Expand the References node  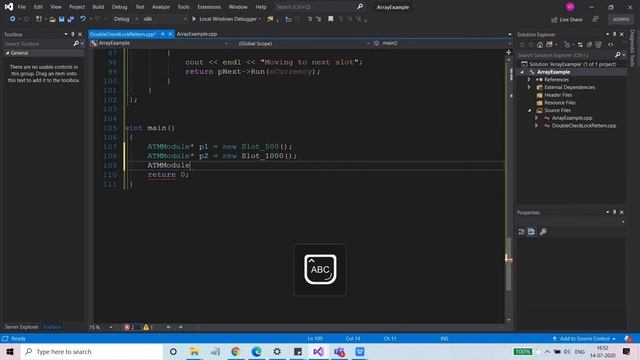click(529, 80)
